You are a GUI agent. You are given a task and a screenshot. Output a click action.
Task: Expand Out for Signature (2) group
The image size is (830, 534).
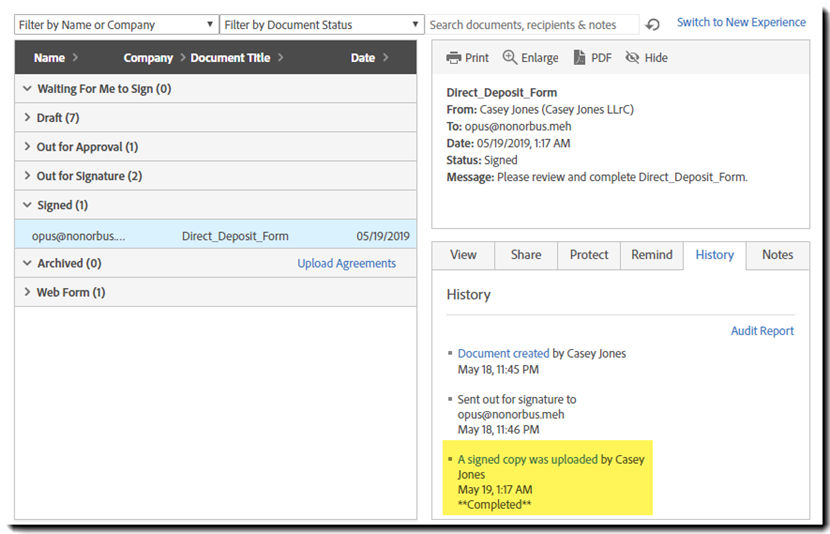click(88, 176)
